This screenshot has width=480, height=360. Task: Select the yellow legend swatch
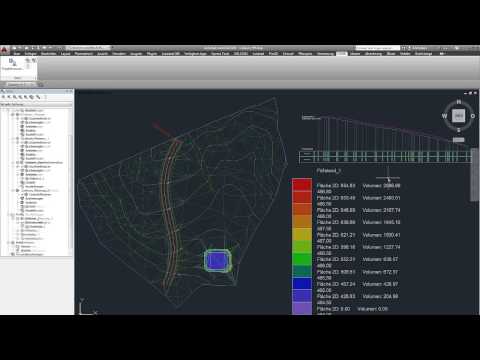302,234
